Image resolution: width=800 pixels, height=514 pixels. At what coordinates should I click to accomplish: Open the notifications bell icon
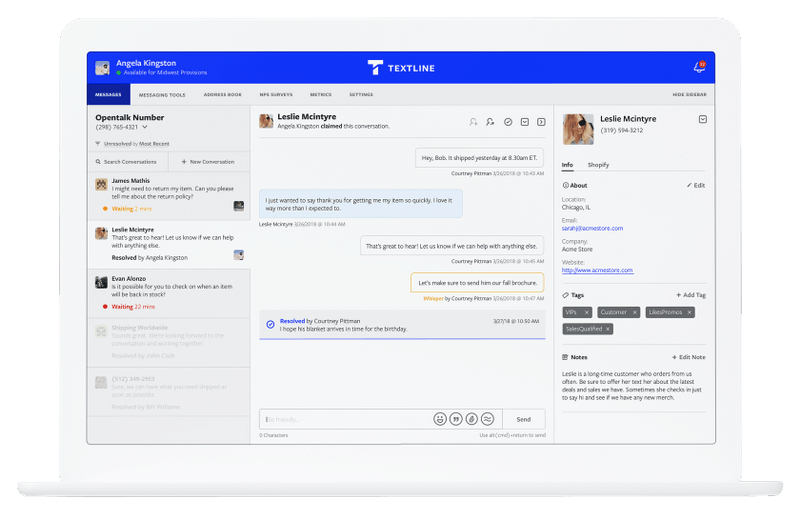(699, 68)
